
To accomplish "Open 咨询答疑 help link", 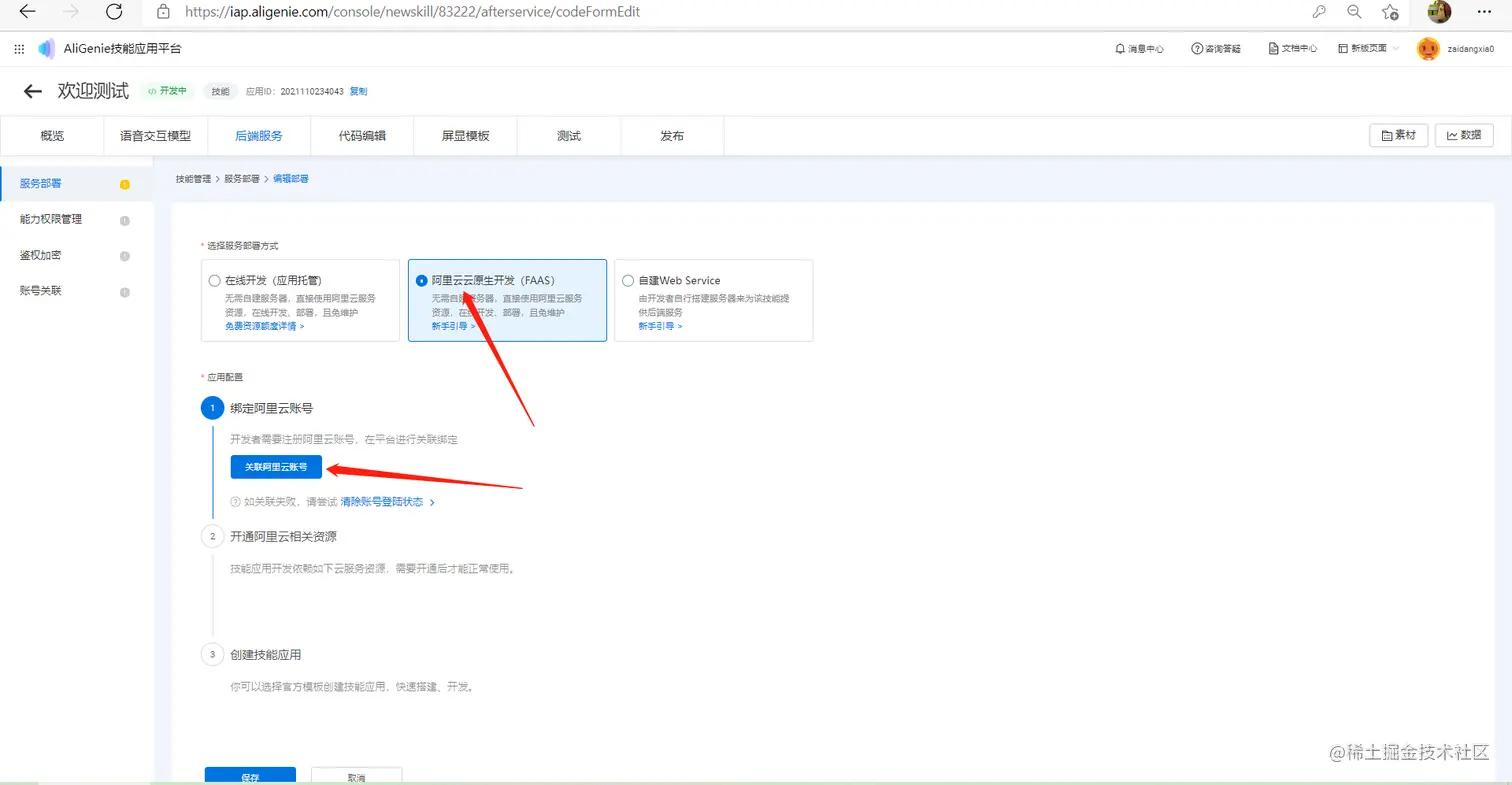I will tap(1216, 49).
